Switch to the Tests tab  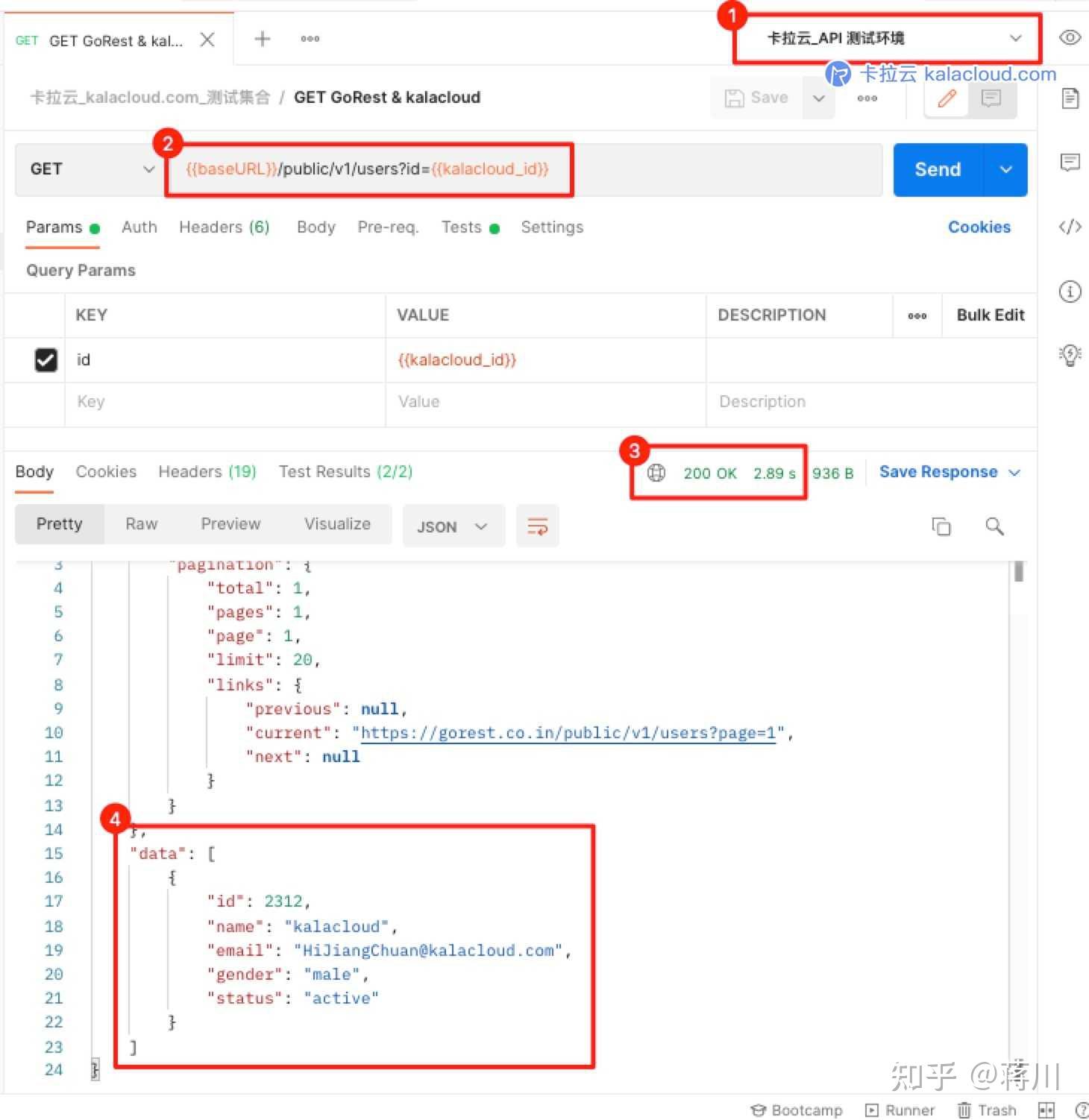461,227
